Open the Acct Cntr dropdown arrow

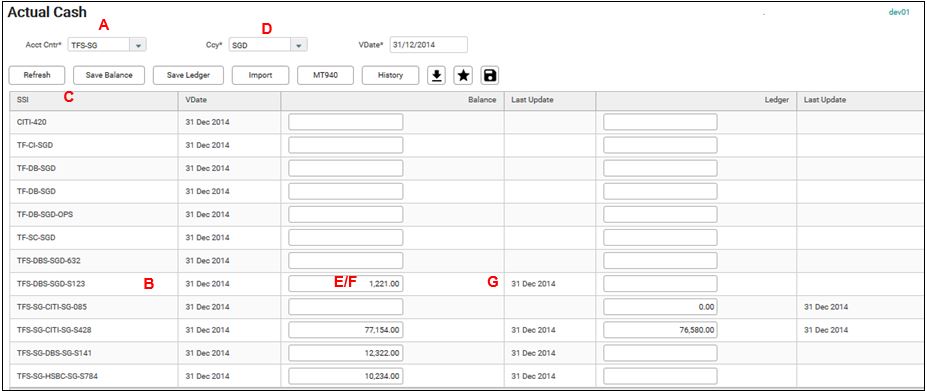click(138, 44)
